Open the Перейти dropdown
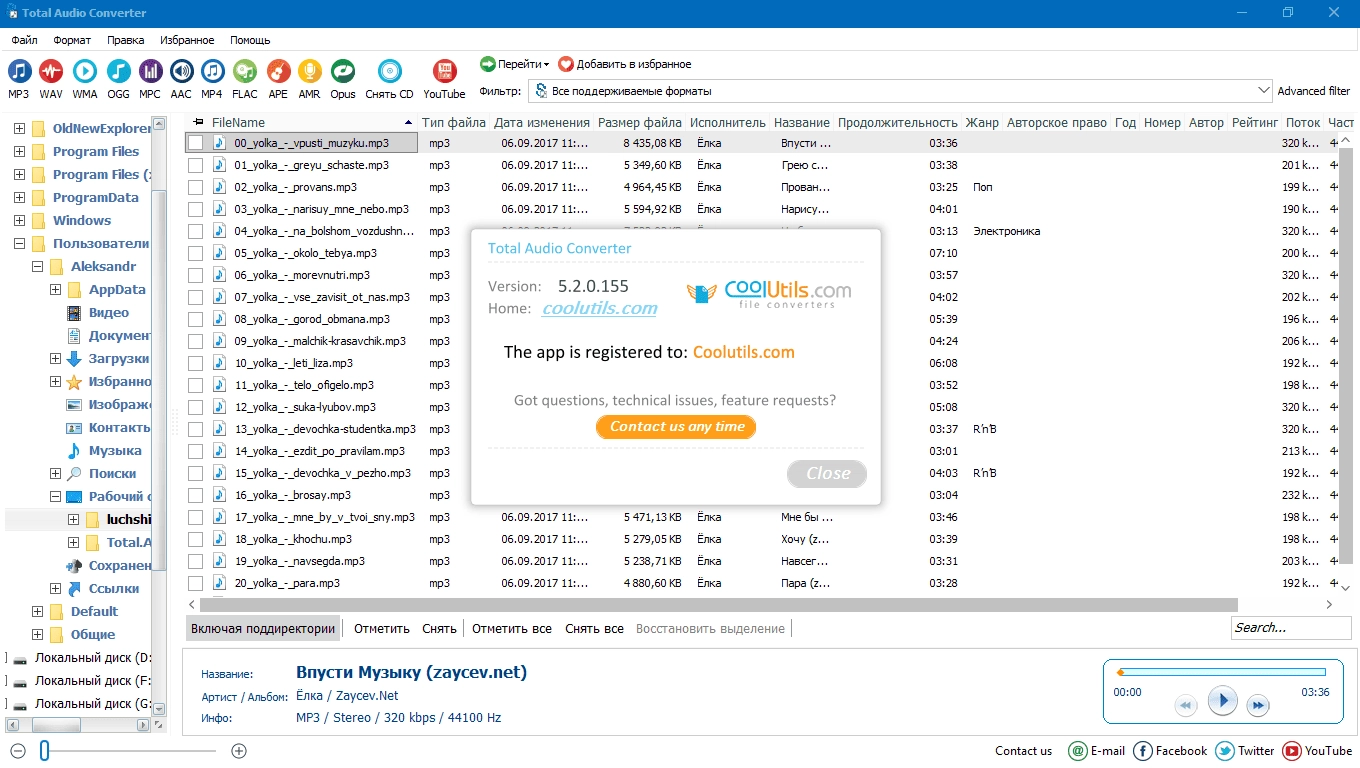 [515, 64]
